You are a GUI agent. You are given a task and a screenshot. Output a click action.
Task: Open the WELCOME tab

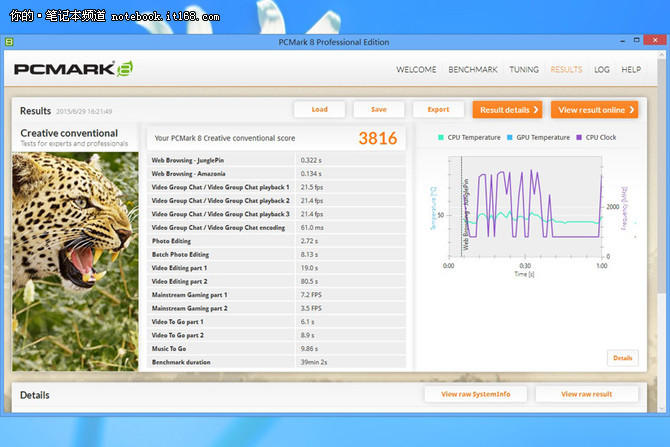pos(416,70)
